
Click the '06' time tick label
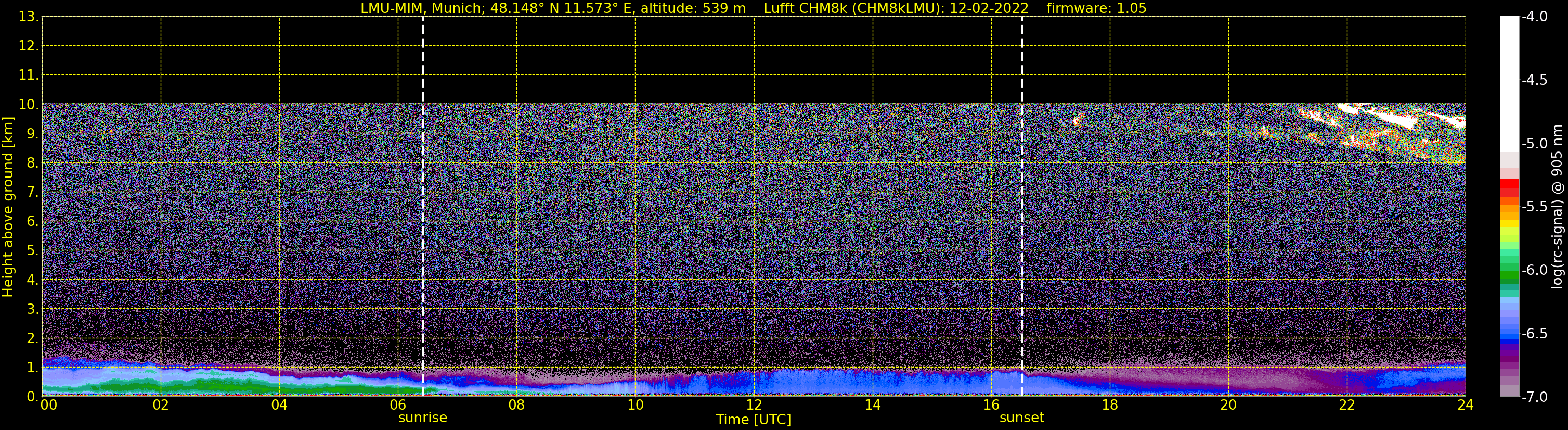[398, 405]
